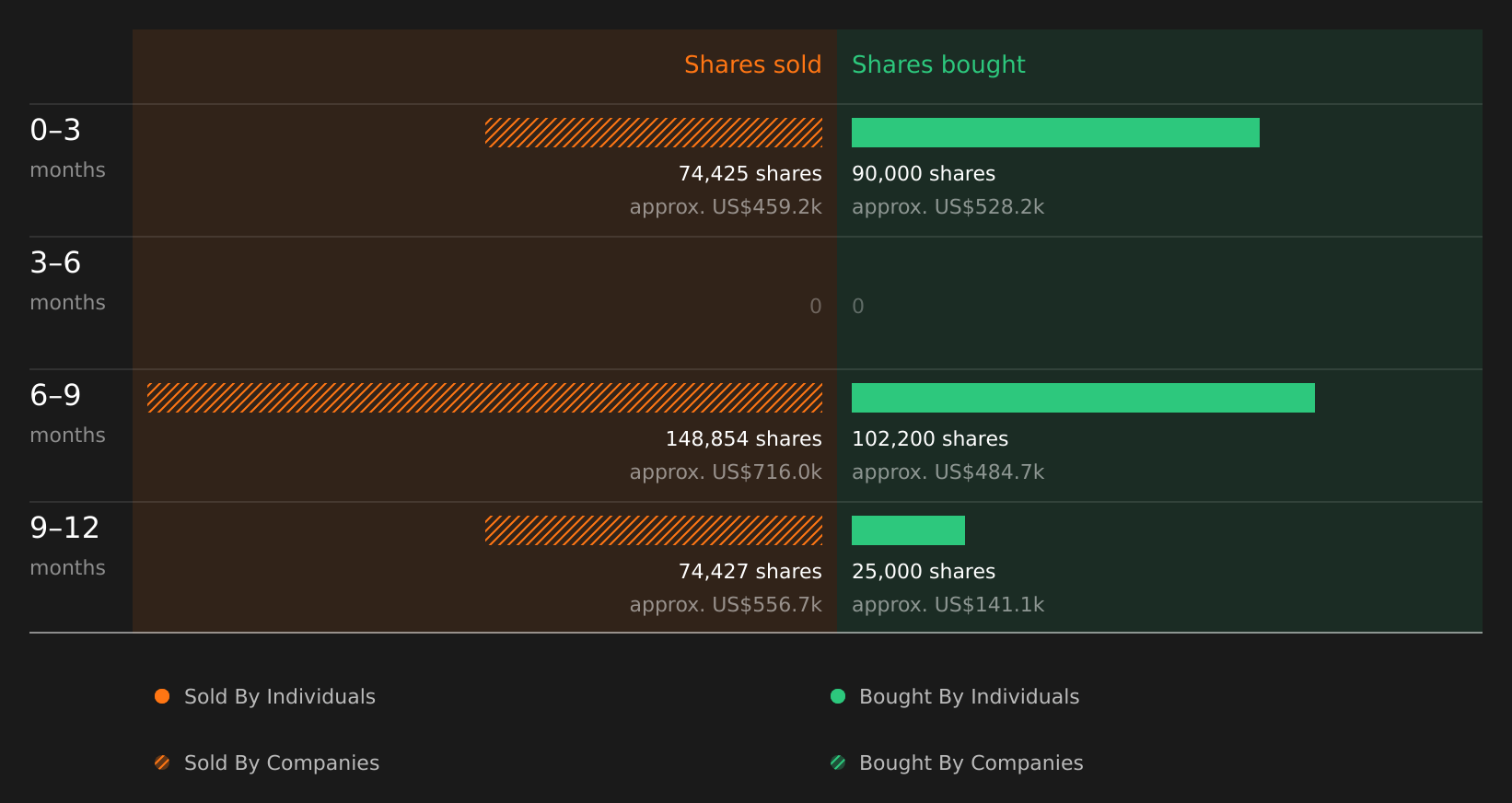Click the 9–12 months sold striped bar
This screenshot has height=803, width=1512.
point(654,530)
